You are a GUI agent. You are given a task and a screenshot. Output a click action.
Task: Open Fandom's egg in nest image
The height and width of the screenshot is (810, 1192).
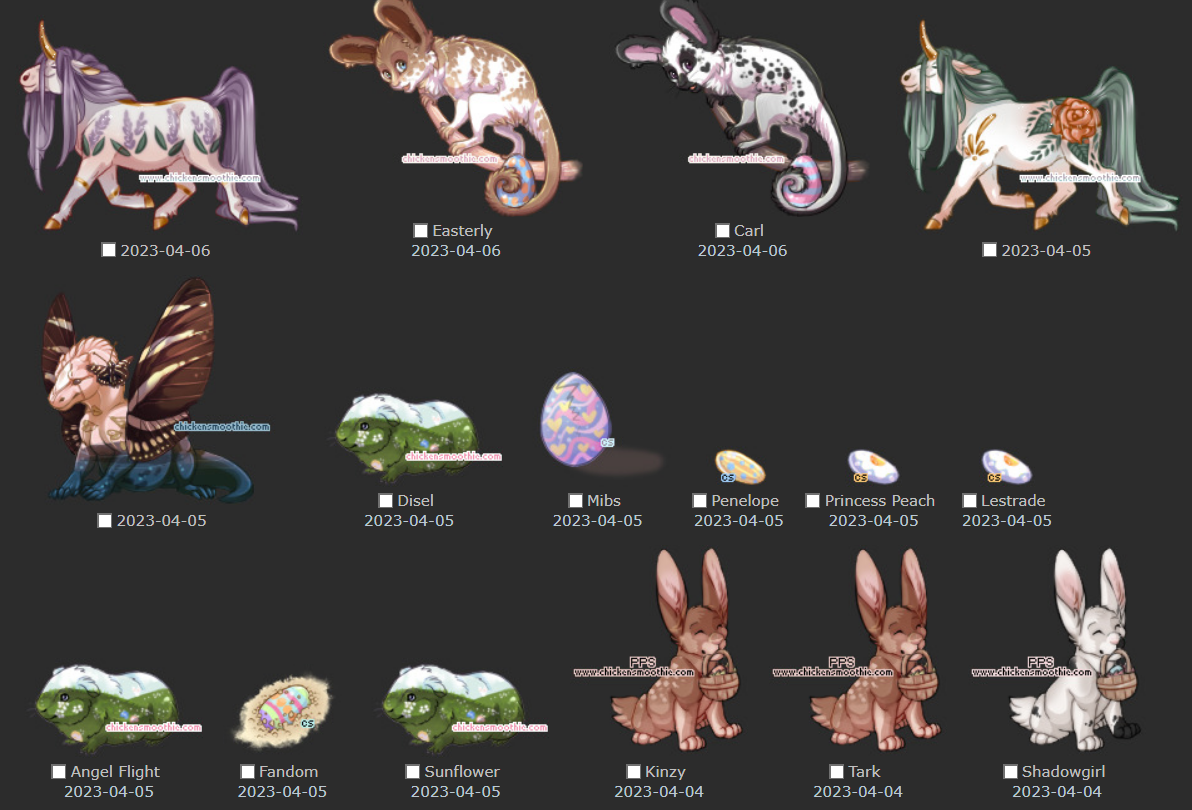tap(283, 712)
